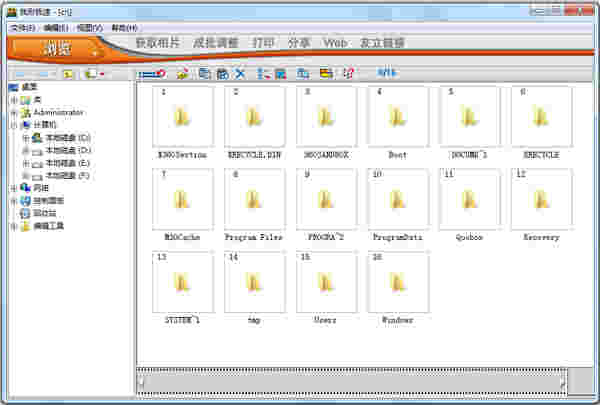Switch to the 成批调整 tab
This screenshot has height=405, width=600.
[215, 43]
